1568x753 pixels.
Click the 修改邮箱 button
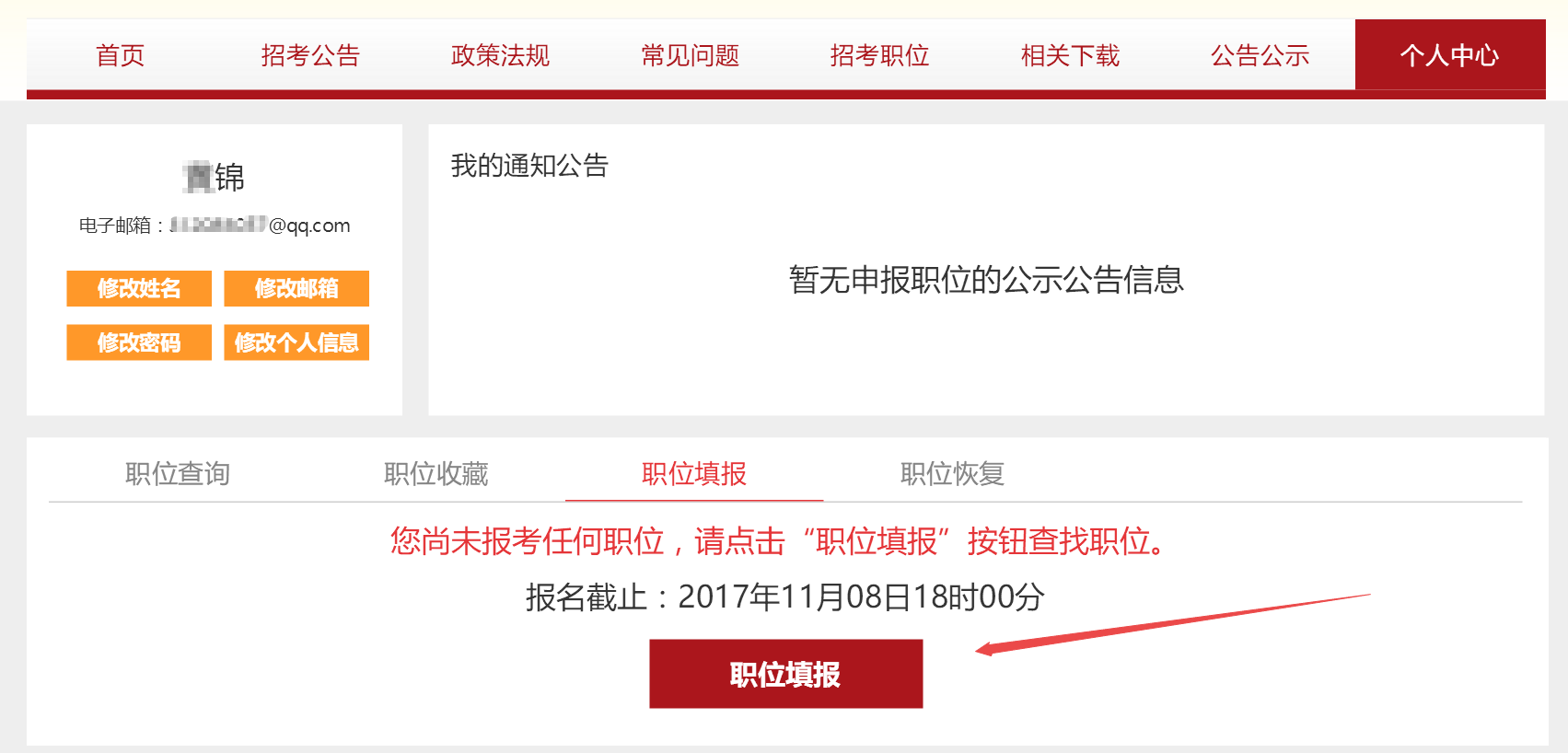tap(296, 288)
